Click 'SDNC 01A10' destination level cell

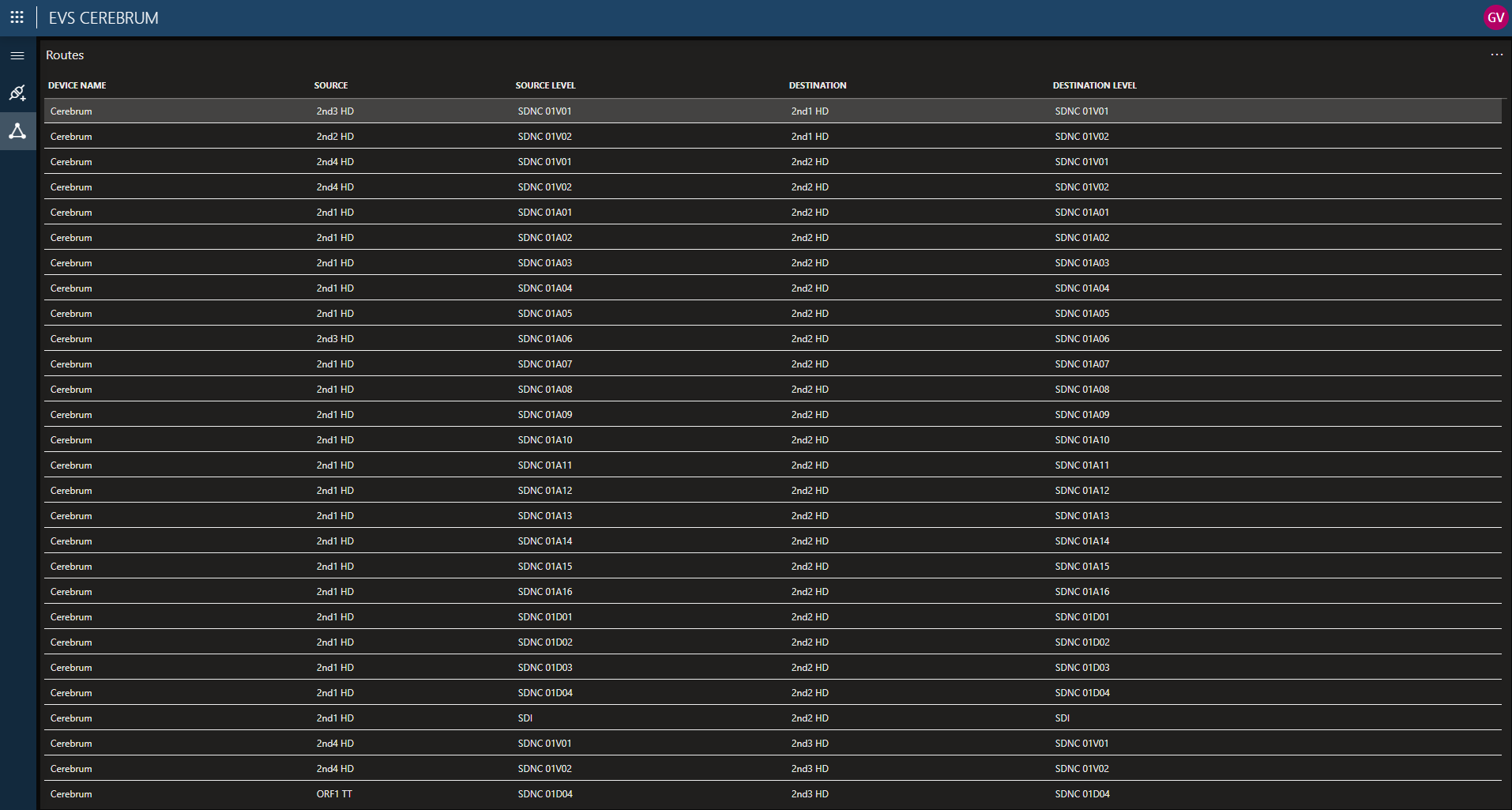[1082, 440]
